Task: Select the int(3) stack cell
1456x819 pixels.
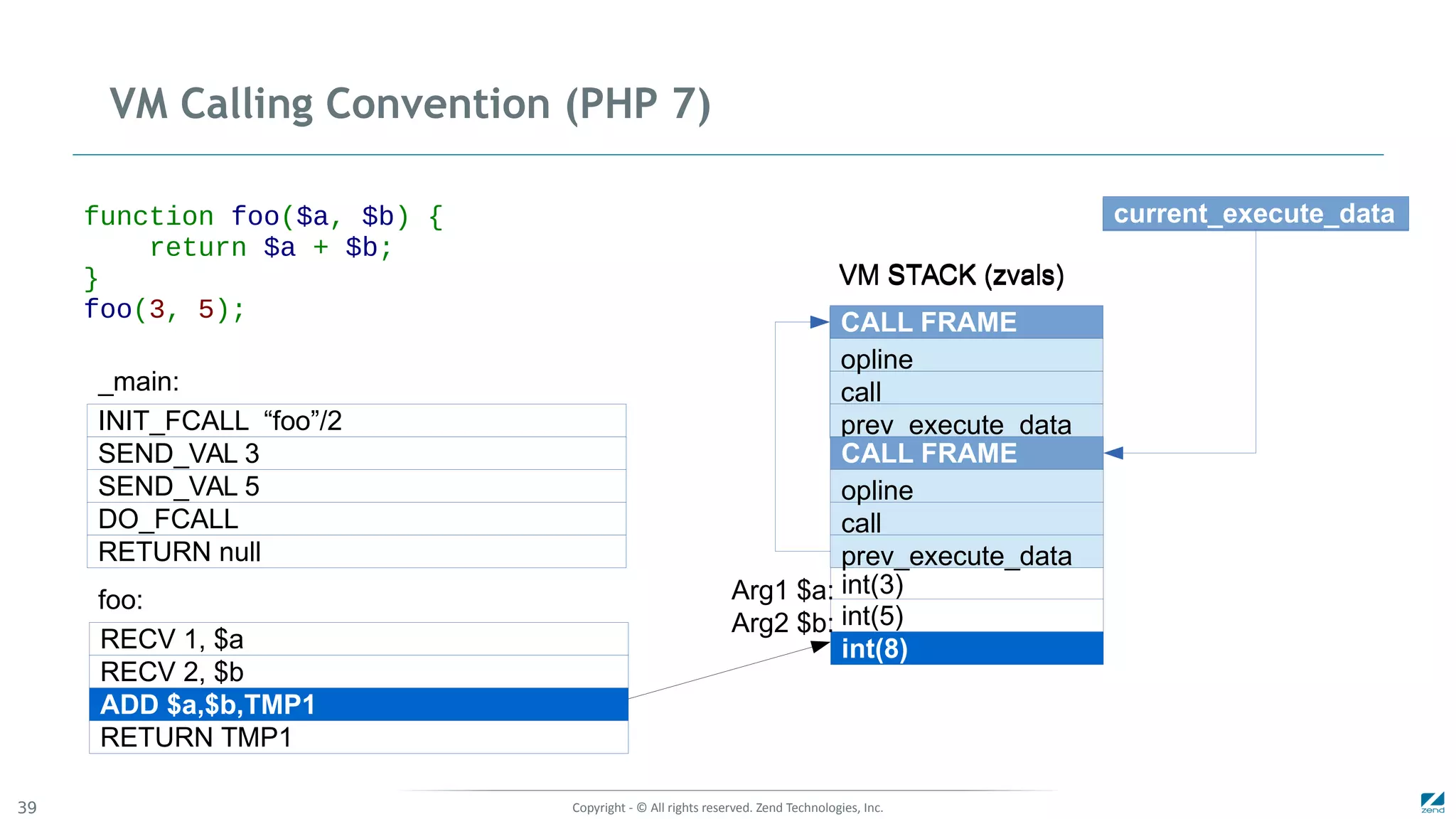Action: point(966,584)
